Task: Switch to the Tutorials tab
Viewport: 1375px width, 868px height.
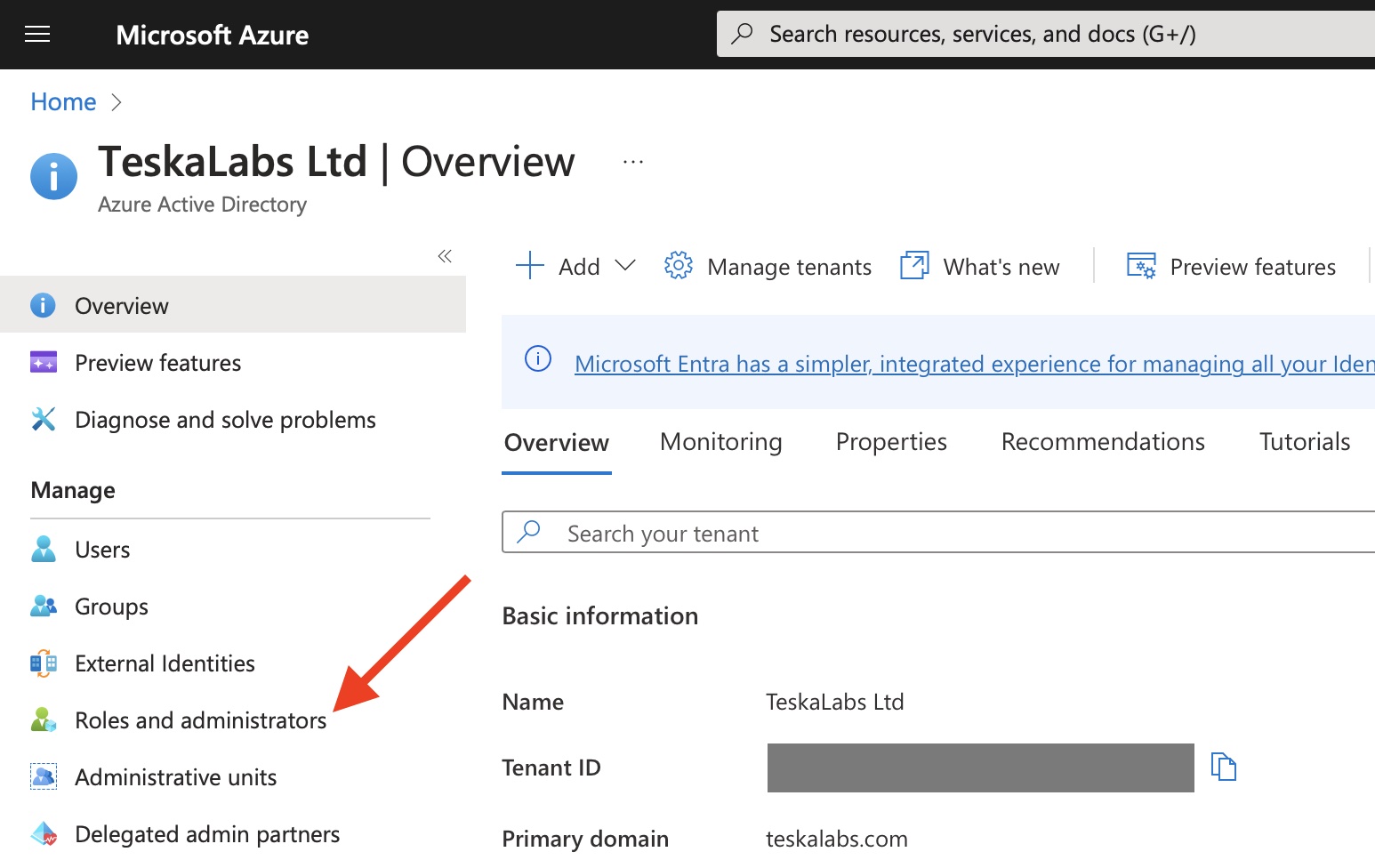Action: [x=1305, y=442]
